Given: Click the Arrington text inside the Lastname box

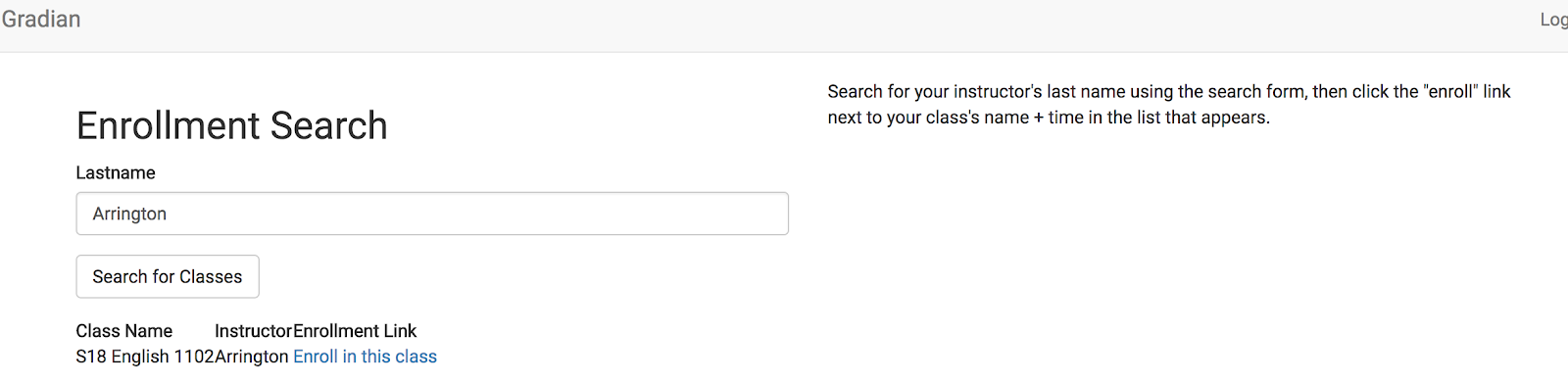Looking at the screenshot, I should click(129, 214).
